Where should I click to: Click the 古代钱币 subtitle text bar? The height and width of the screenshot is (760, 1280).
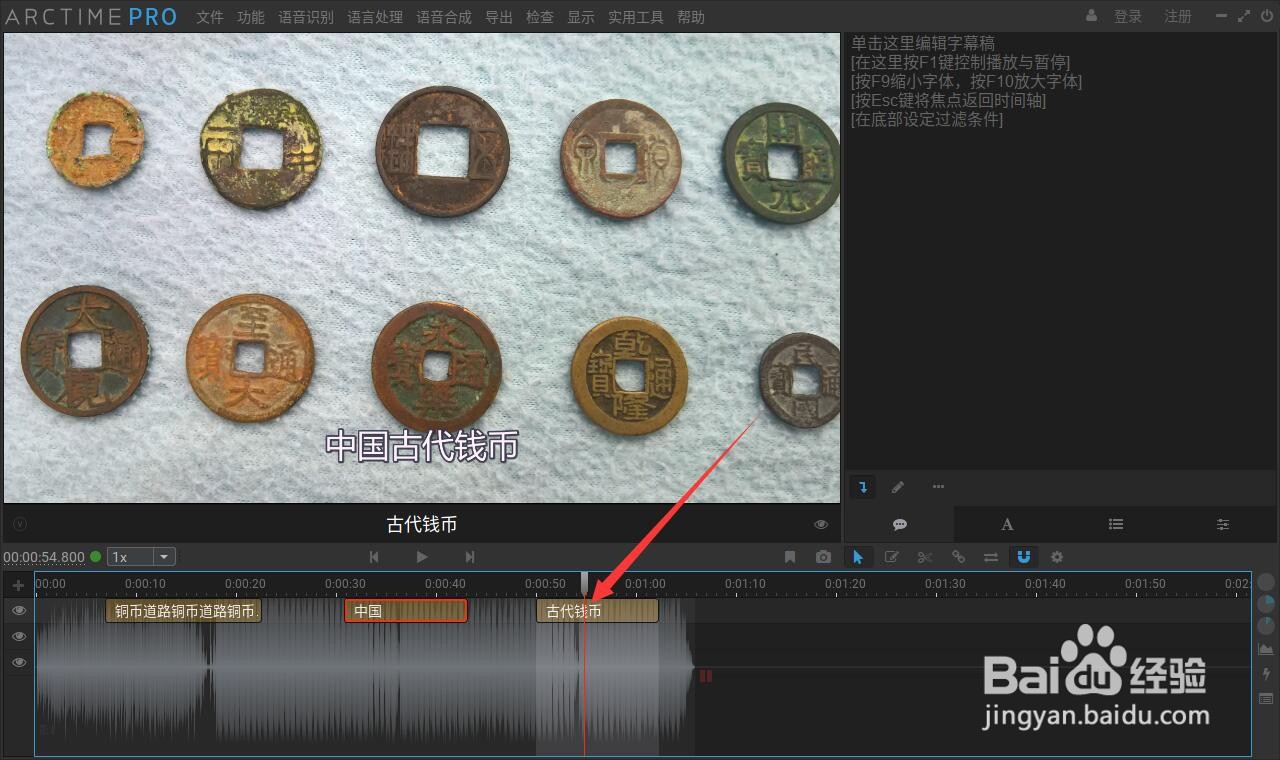click(x=422, y=524)
